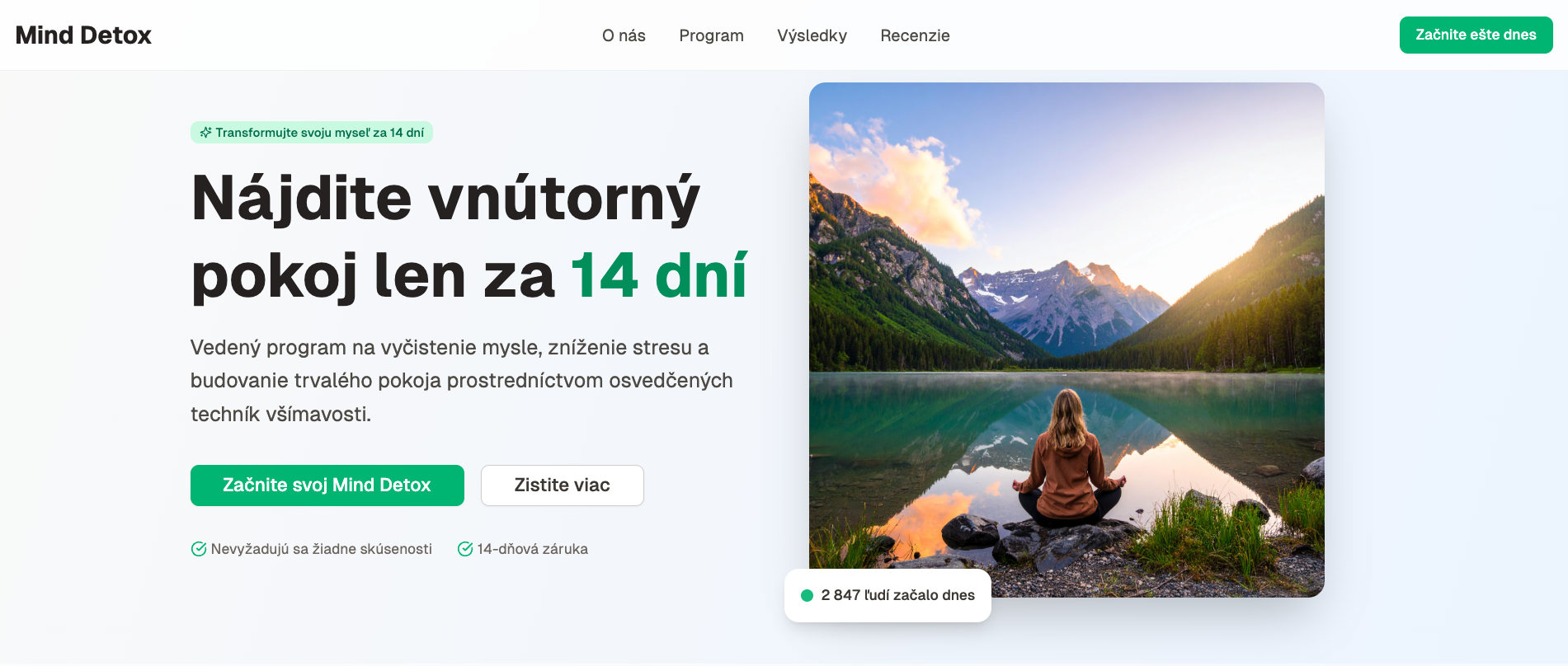The image size is (1568, 666).
Task: Click the 14-dňová záruka label
Action: pyautogui.click(x=533, y=549)
